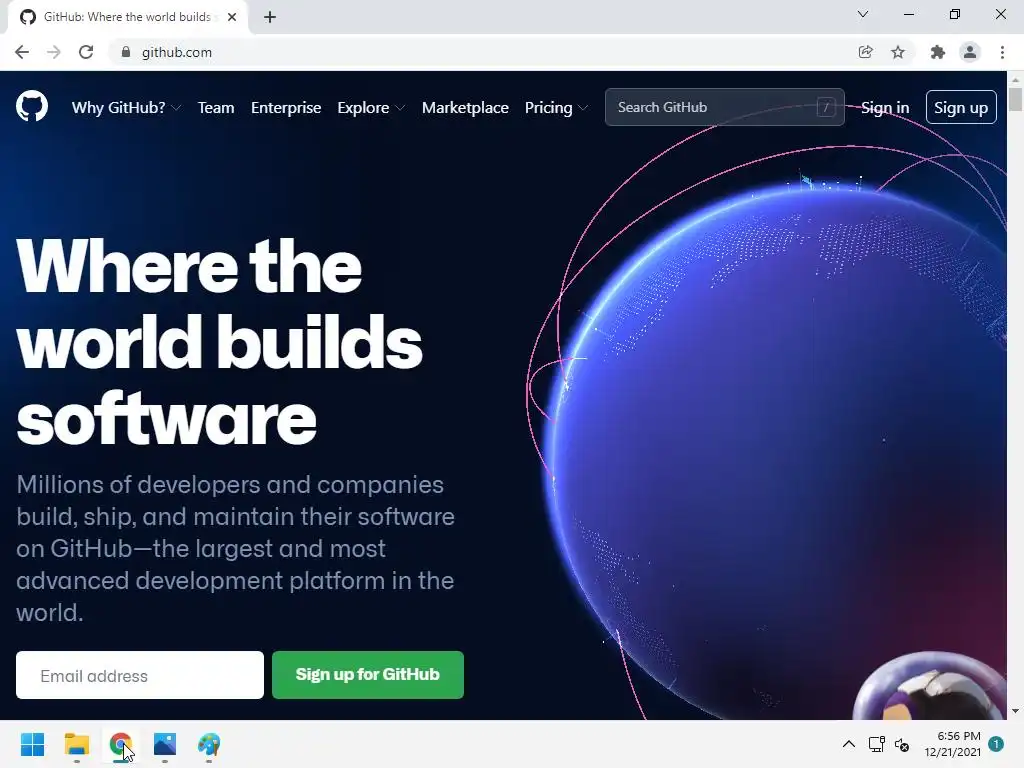View site lock information icon
This screenshot has height=768, width=1024.
coord(126,52)
